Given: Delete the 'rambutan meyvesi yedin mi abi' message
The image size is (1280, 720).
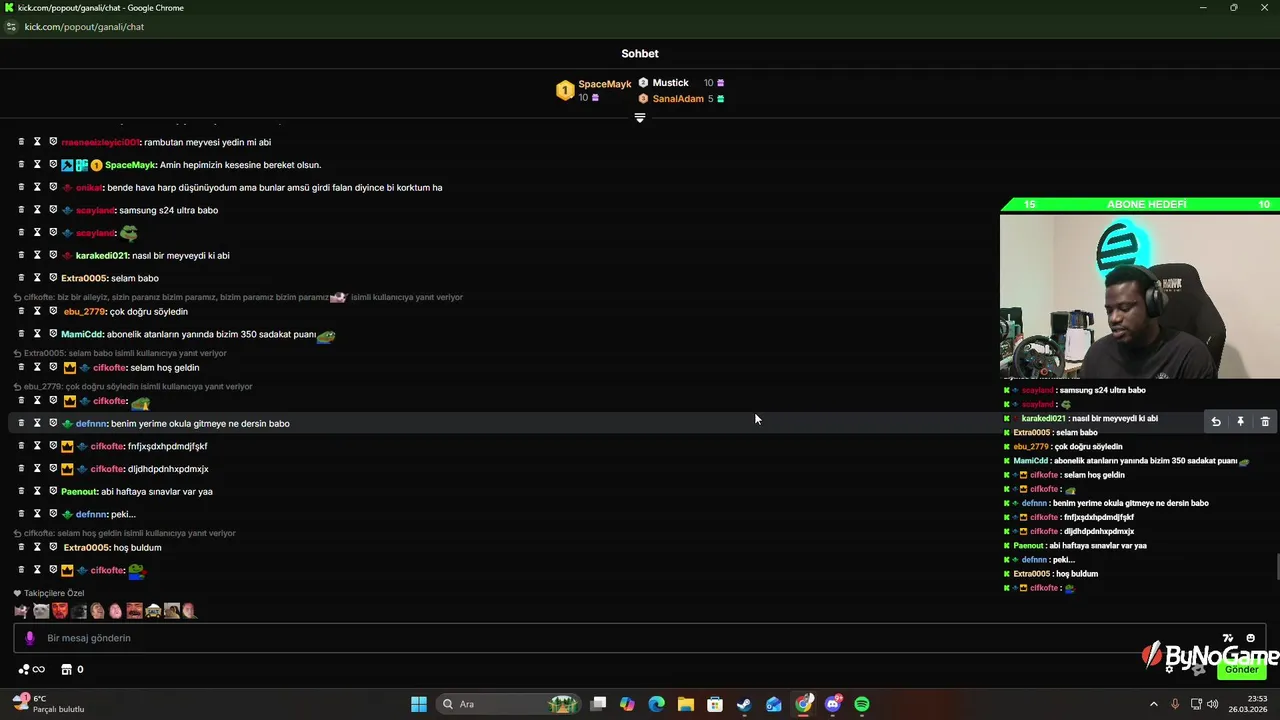Looking at the screenshot, I should tap(21, 142).
